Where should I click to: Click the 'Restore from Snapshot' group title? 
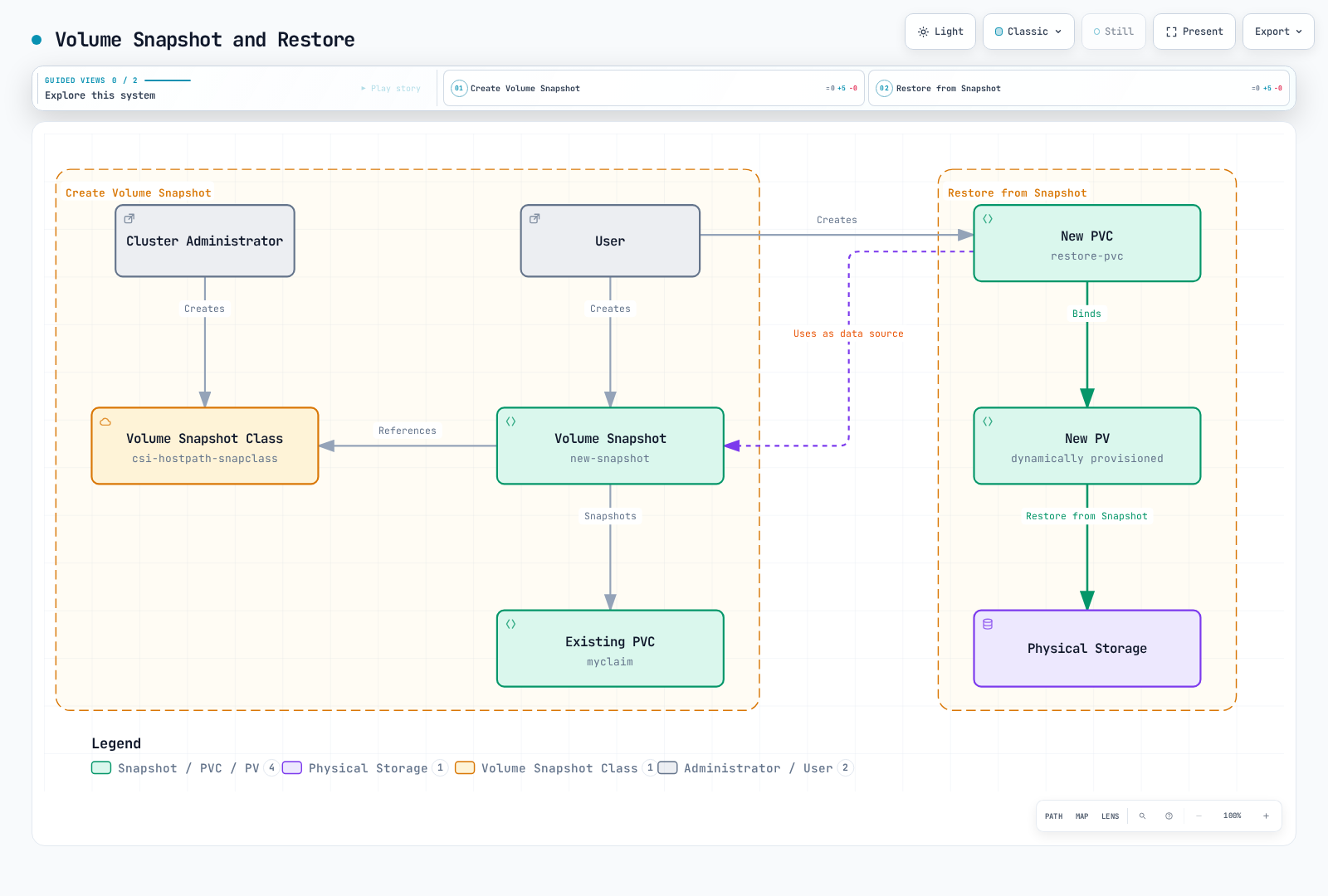pos(1017,192)
